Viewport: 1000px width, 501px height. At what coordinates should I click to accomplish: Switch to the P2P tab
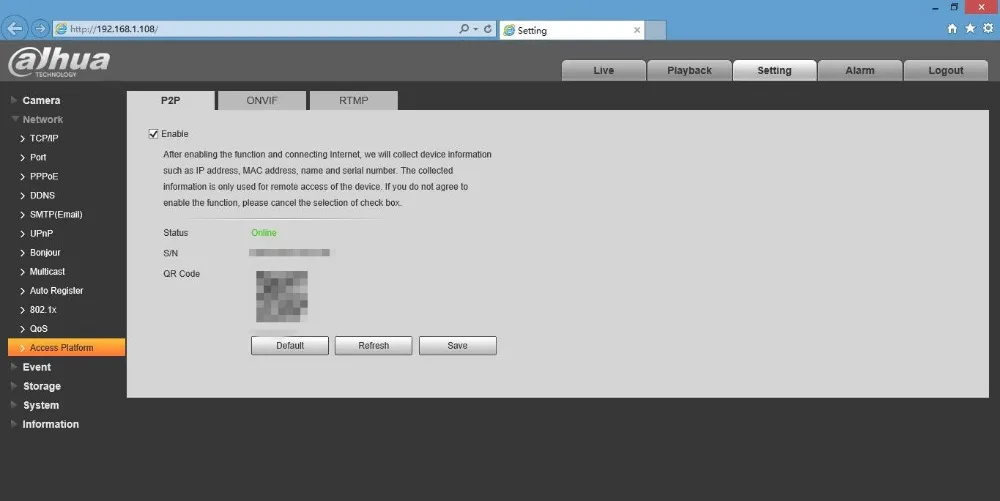[170, 101]
